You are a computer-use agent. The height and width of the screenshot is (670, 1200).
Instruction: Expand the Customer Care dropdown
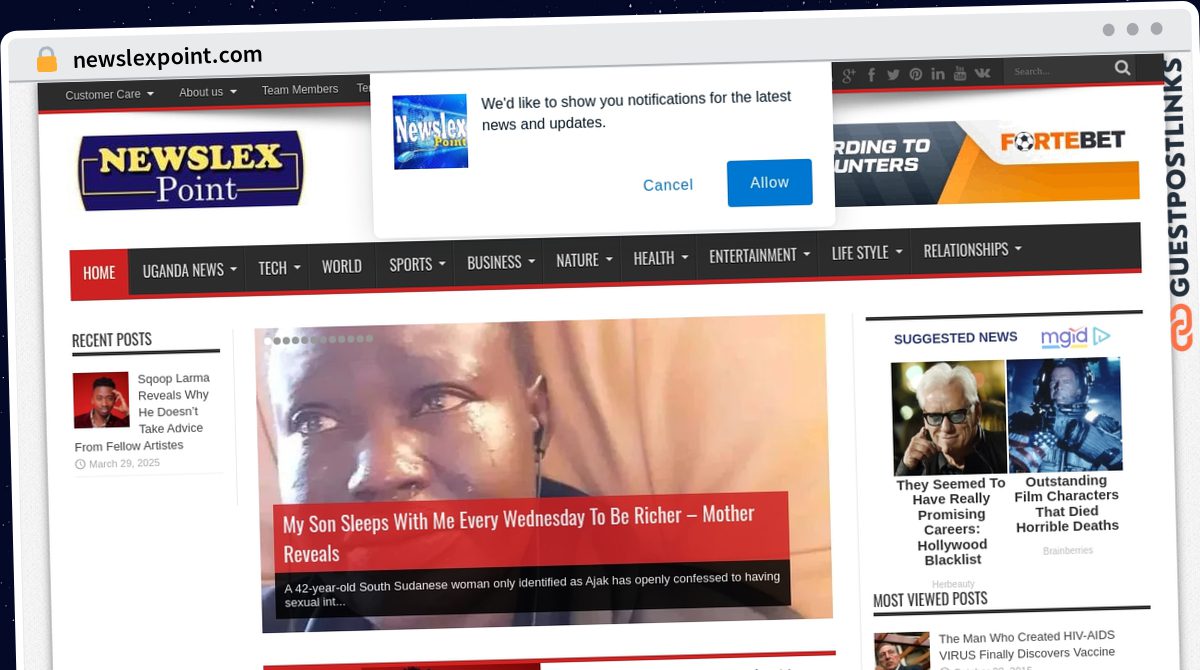point(109,95)
